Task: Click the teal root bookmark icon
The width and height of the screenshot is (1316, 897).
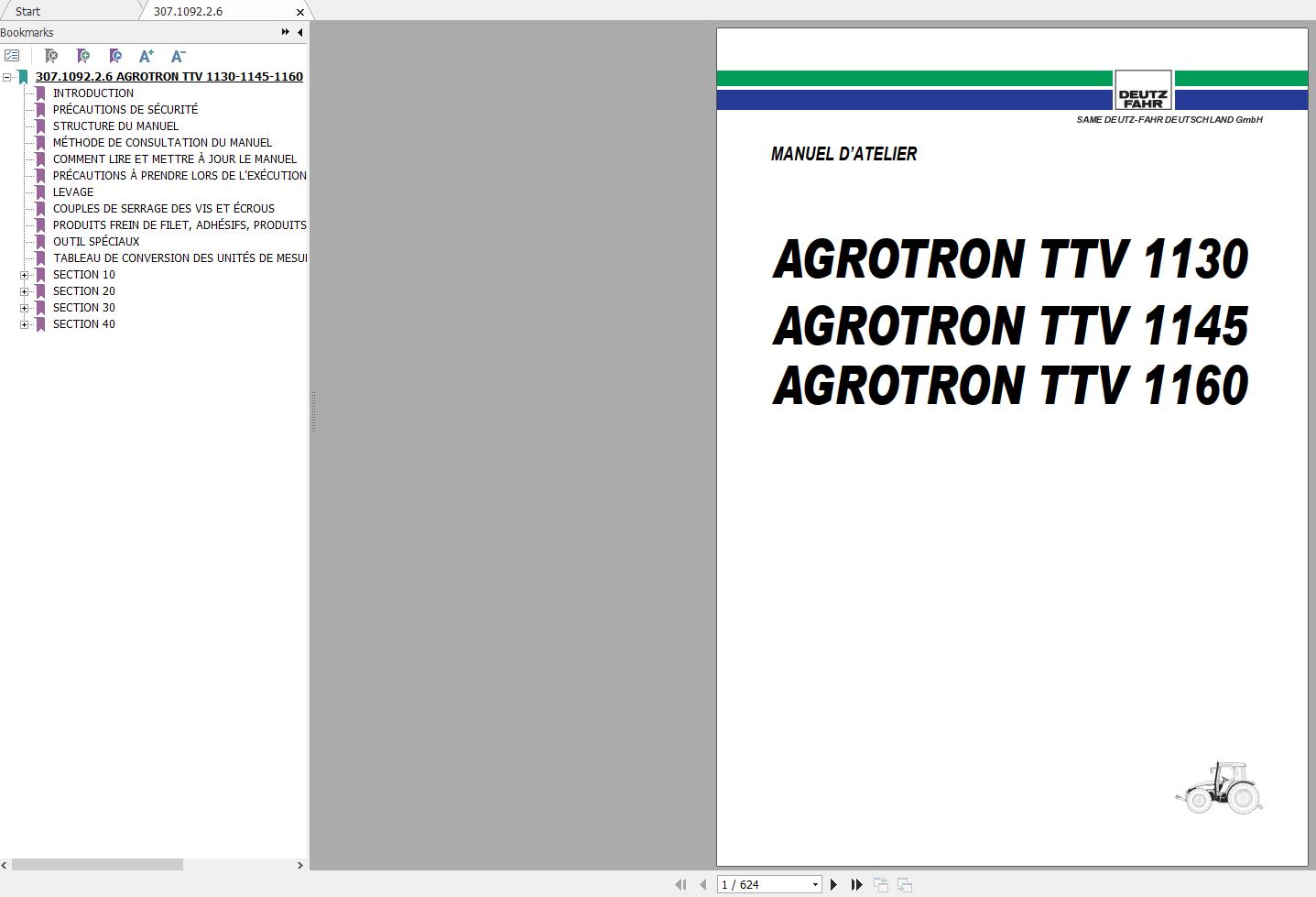Action: [x=23, y=77]
